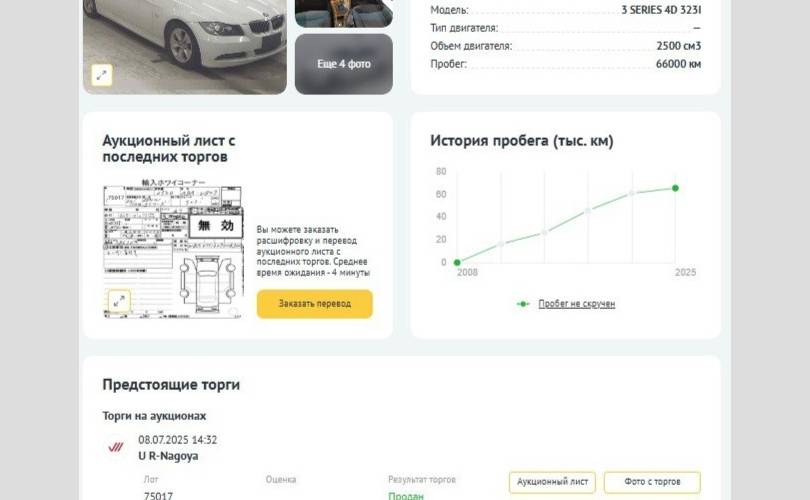Viewport: 810px width, 500px height.
Task: Open the auction sheet scan
Action: (x=173, y=248)
